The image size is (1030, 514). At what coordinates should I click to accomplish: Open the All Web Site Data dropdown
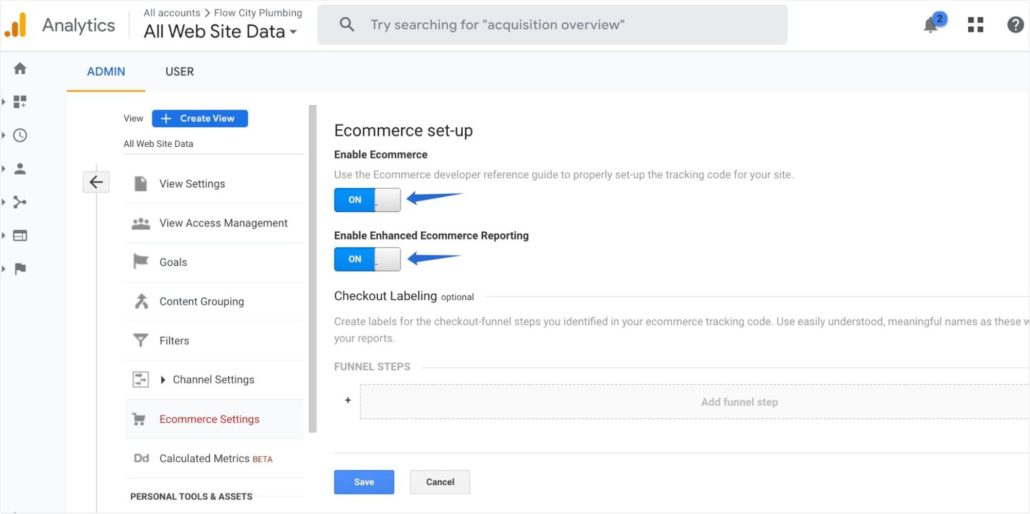221,32
